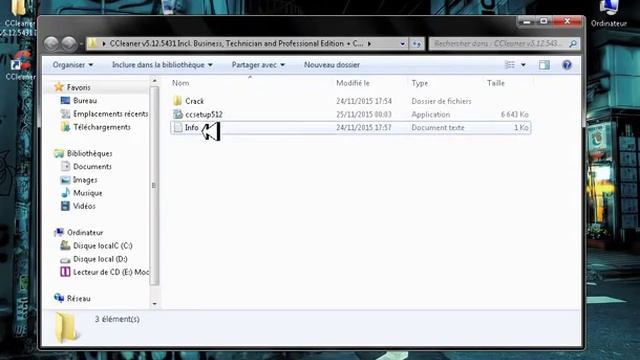Open Disque local D: drive
Screen dimensions: 640x360
point(100,259)
